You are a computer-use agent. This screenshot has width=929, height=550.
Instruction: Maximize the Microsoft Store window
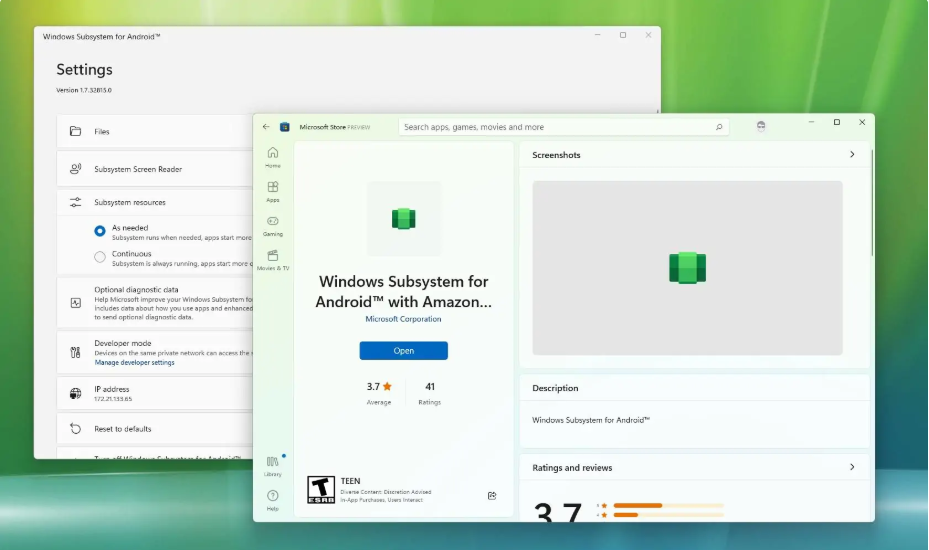(837, 122)
